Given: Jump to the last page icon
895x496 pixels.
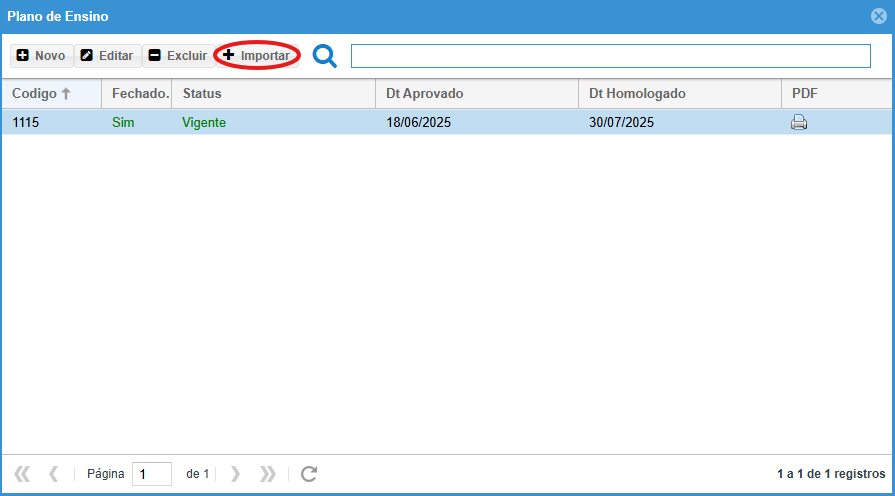Looking at the screenshot, I should click(x=268, y=474).
